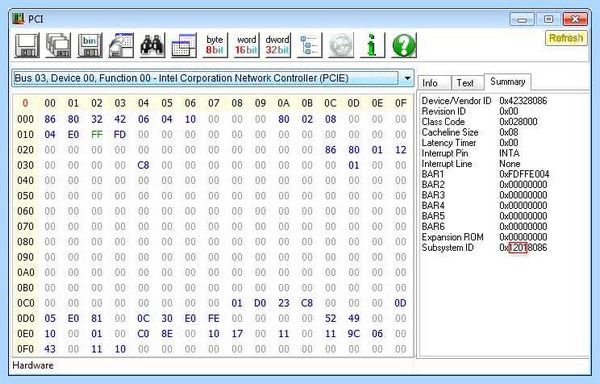Click Latency Timer label
The height and width of the screenshot is (384, 600).
coord(449,143)
